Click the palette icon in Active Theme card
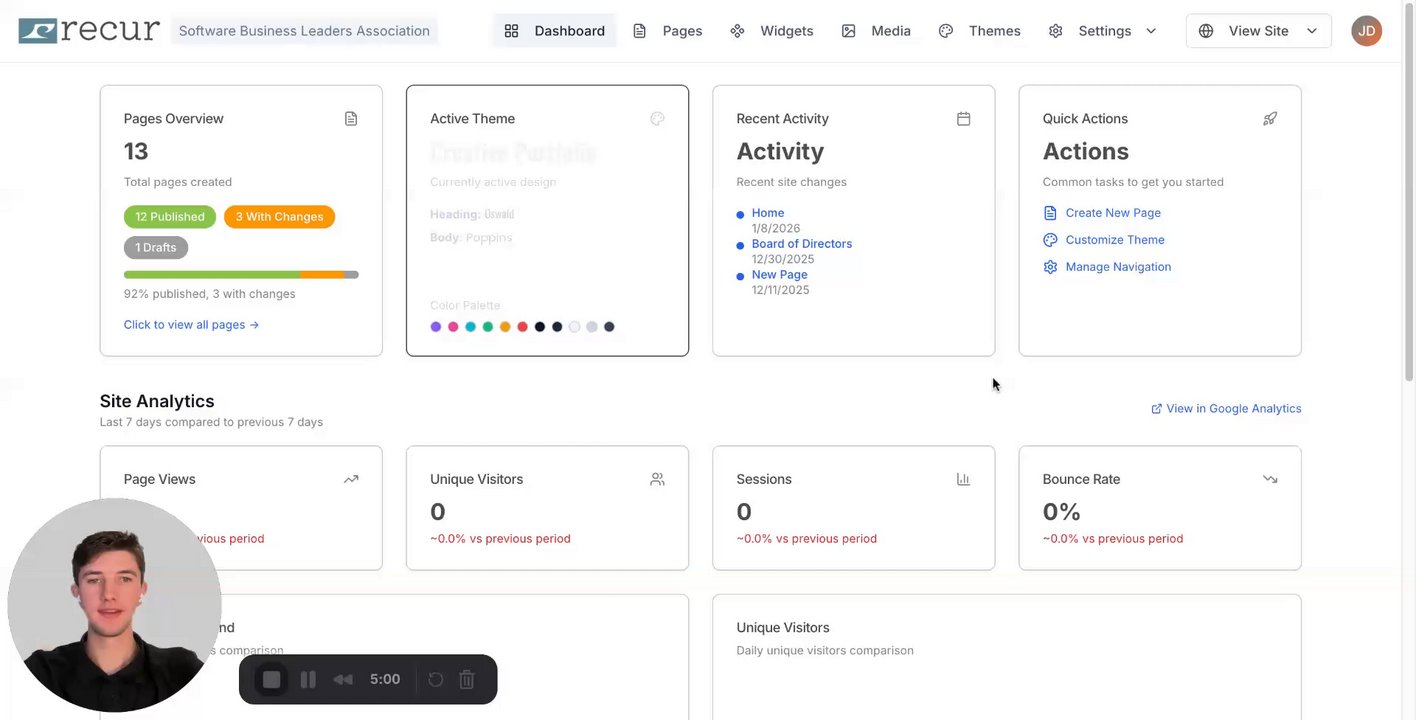This screenshot has height=720, width=1416. point(657,119)
